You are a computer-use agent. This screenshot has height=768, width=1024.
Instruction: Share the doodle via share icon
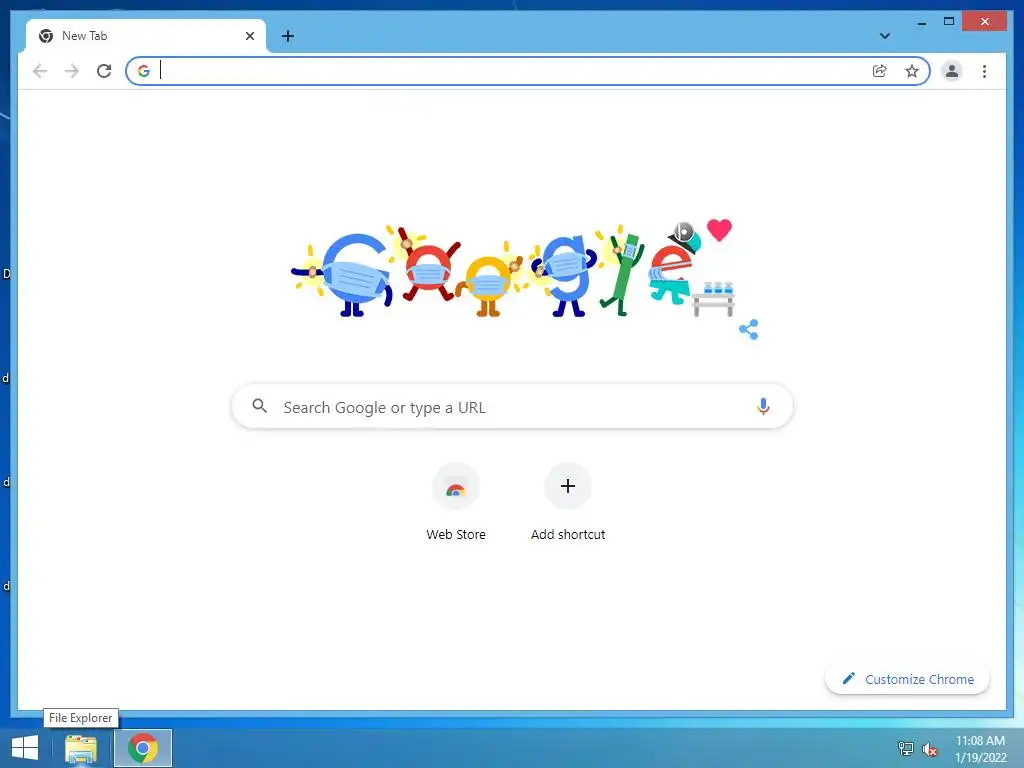pyautogui.click(x=748, y=329)
